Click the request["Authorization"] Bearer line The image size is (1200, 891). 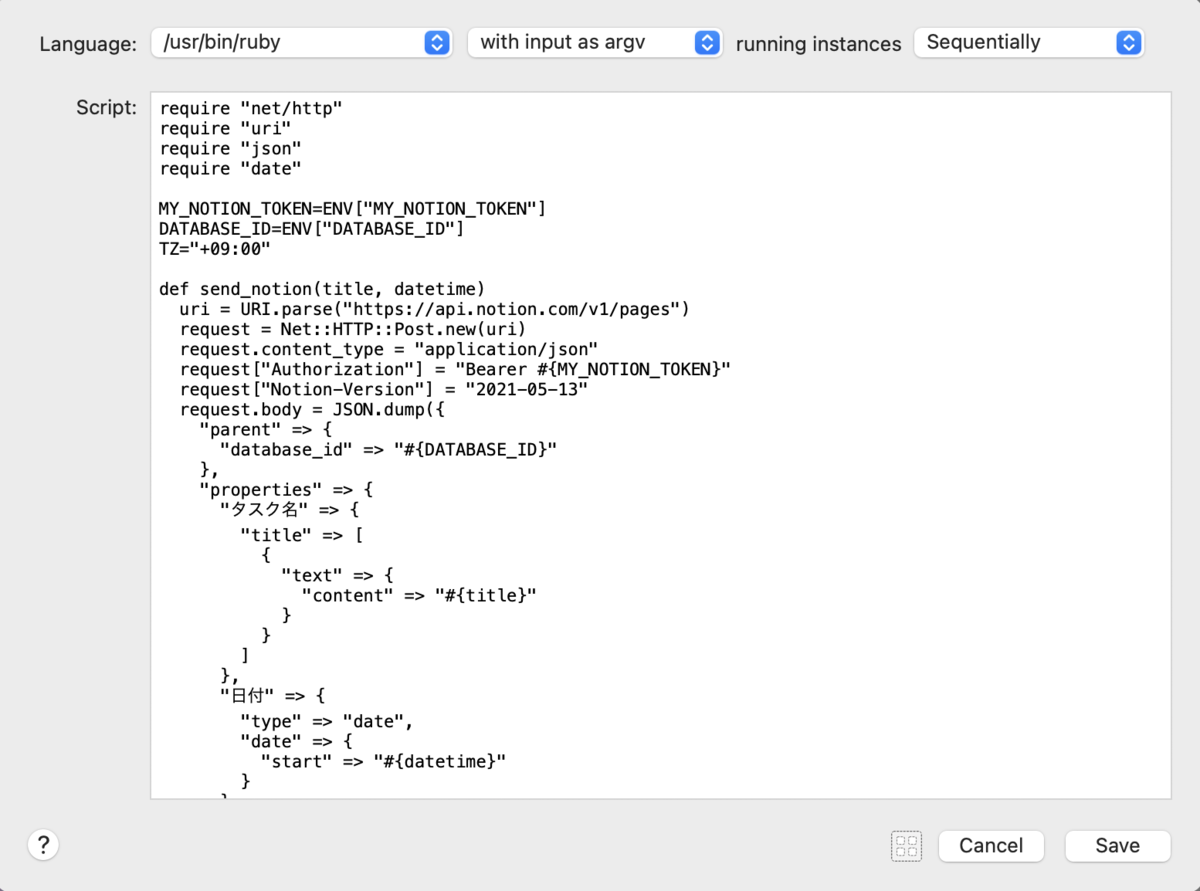(x=455, y=369)
